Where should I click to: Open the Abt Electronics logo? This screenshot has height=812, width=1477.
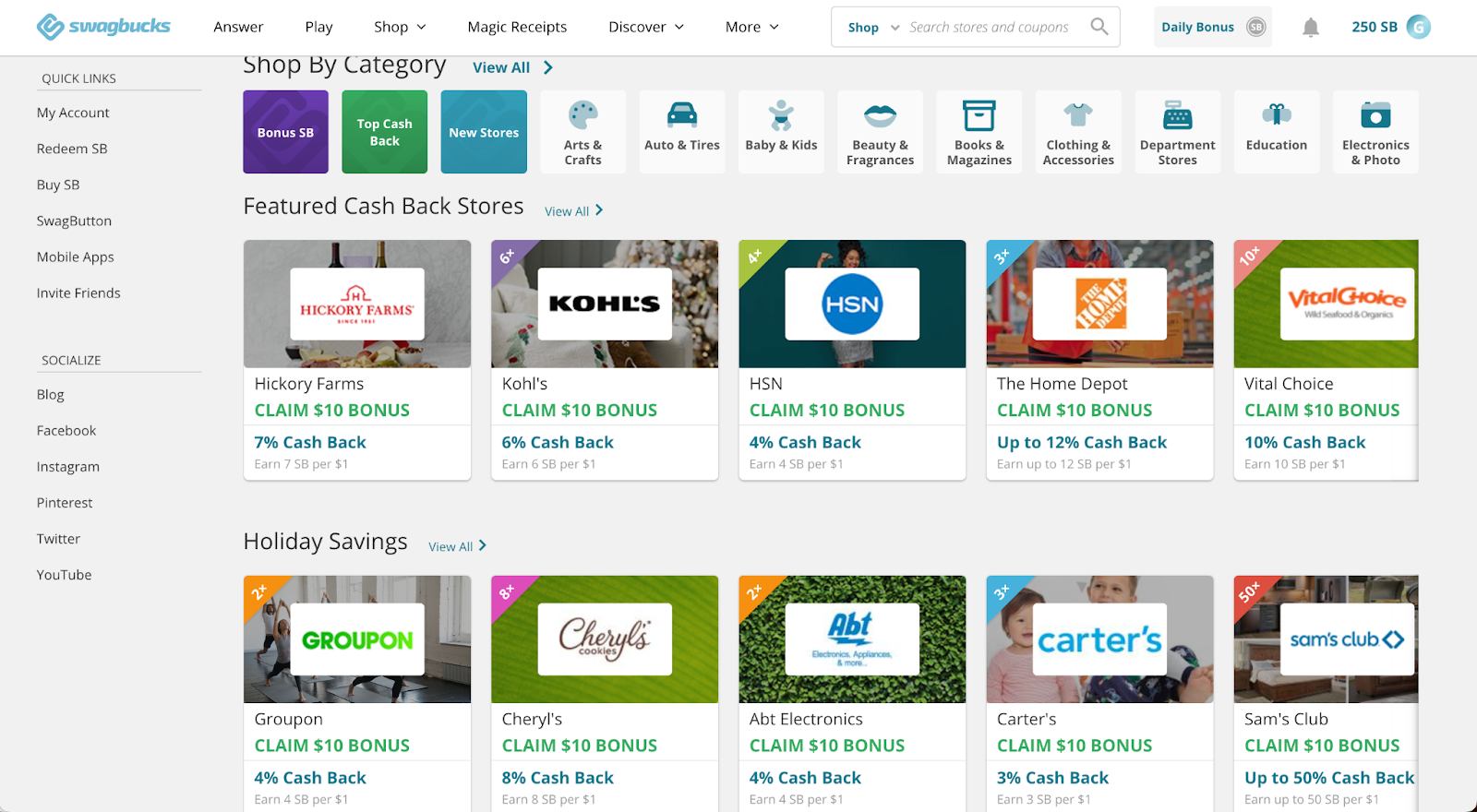[x=852, y=639]
